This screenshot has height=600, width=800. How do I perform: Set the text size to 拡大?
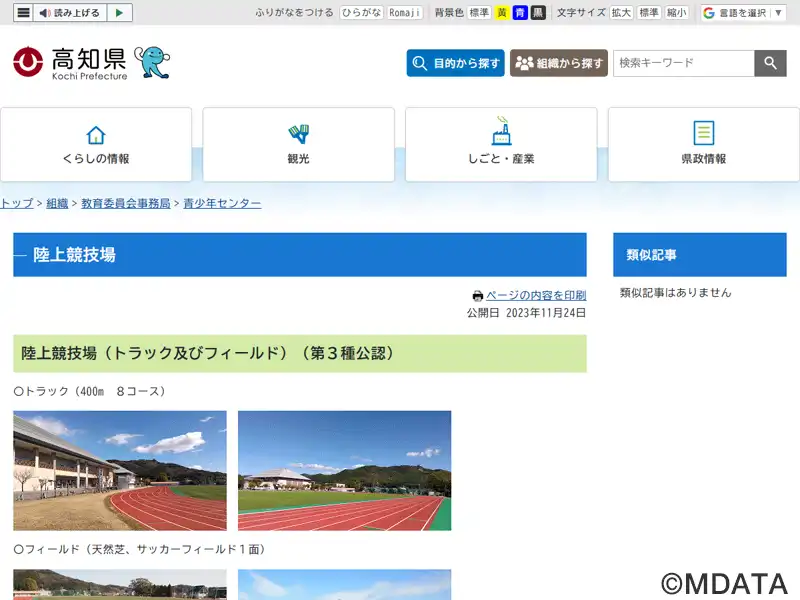point(621,13)
